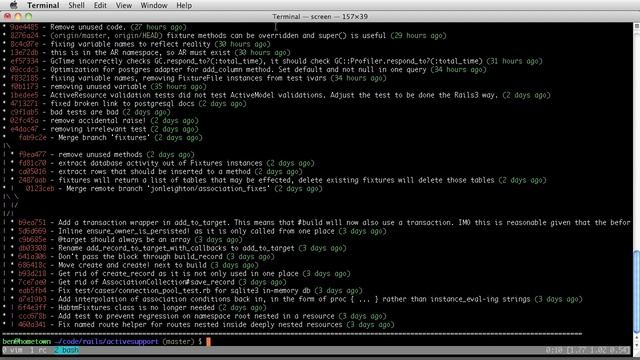Image resolution: width=640 pixels, height=360 pixels.
Task: Click 'HabtmFixtures class is no longer needed'
Action: 136,308
